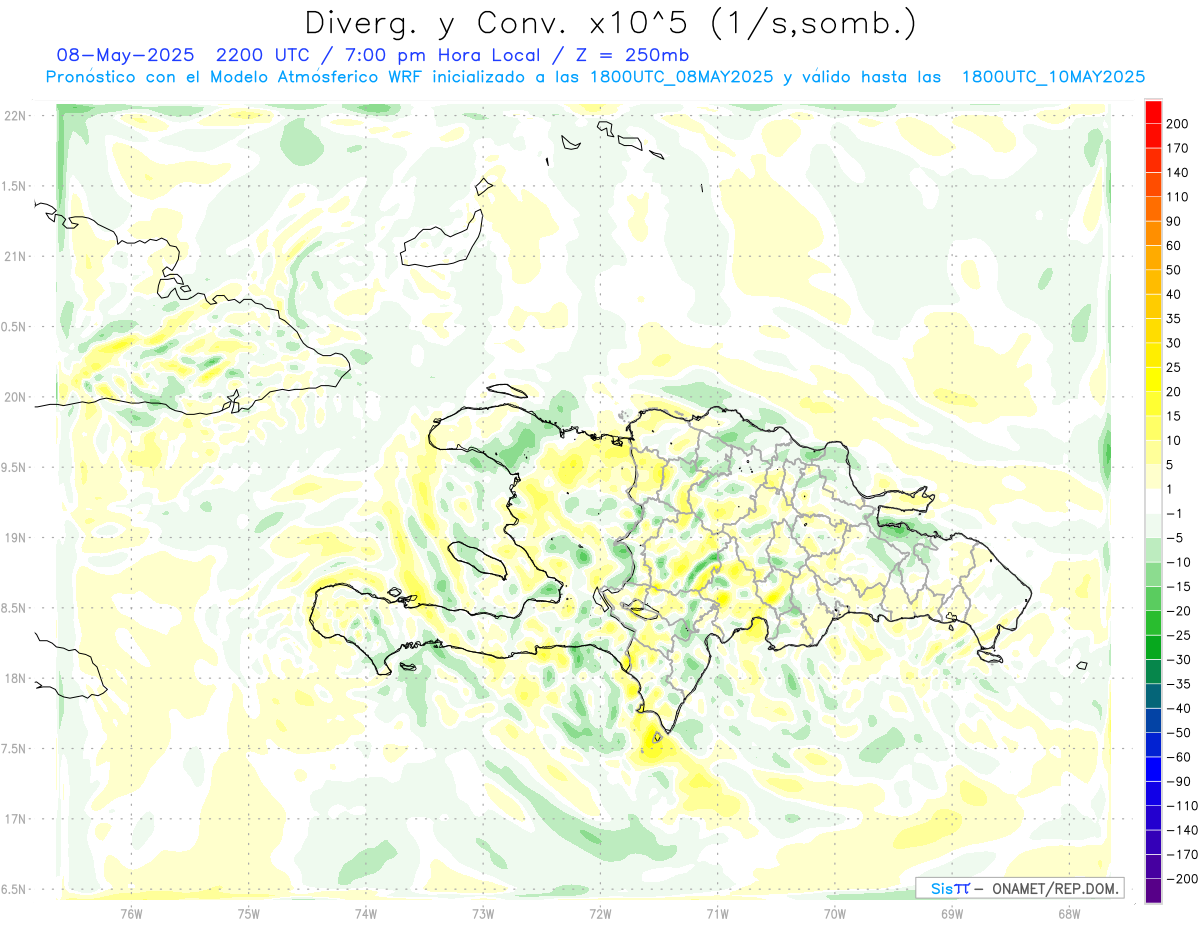Click the "-110" color bar label
1200x927 pixels.
[1180, 806]
